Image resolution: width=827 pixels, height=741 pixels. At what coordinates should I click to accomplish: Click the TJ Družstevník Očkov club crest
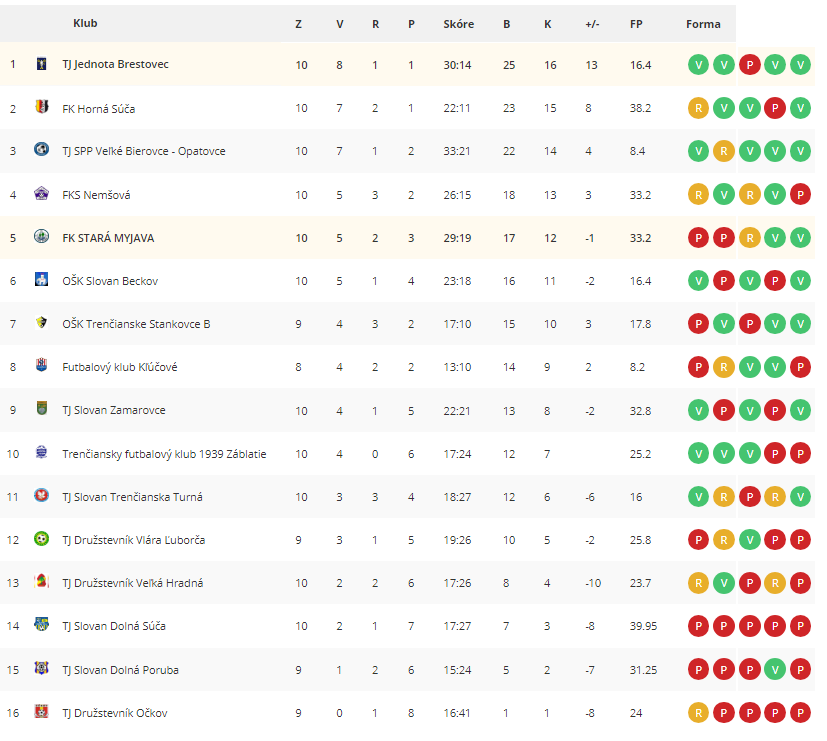tap(41, 711)
